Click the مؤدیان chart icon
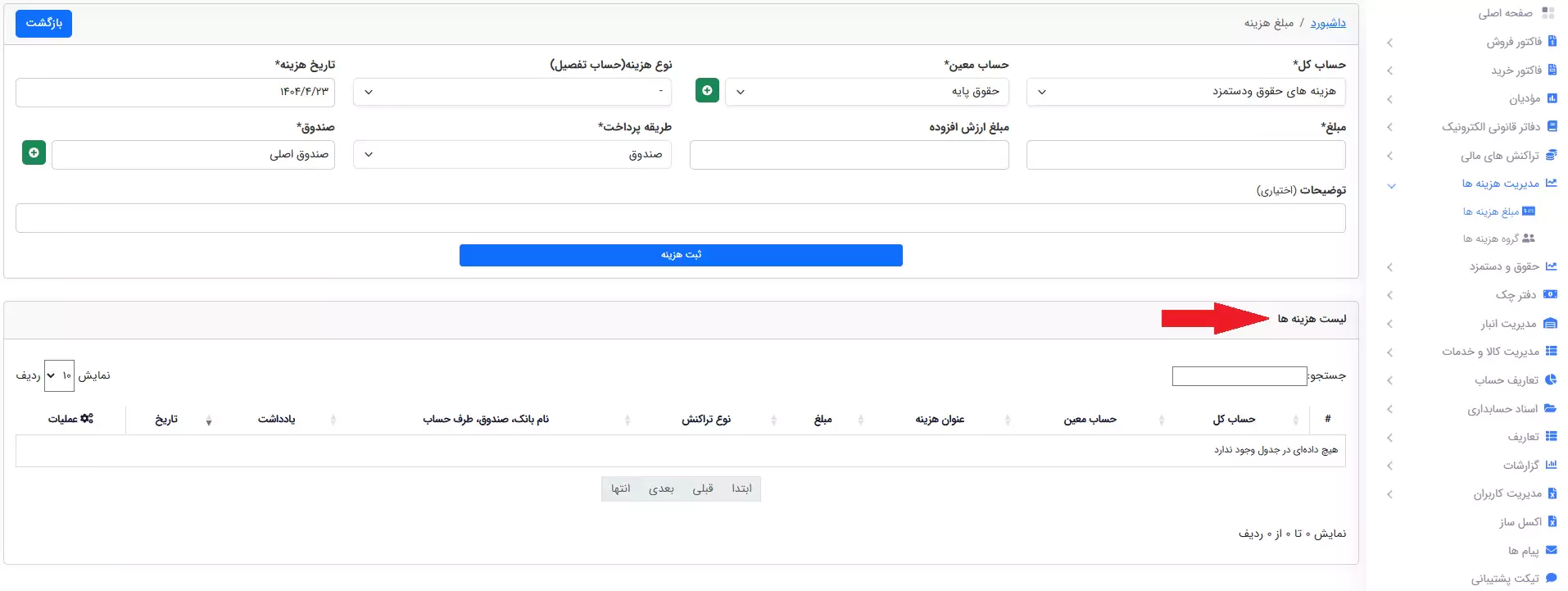 (1551, 98)
